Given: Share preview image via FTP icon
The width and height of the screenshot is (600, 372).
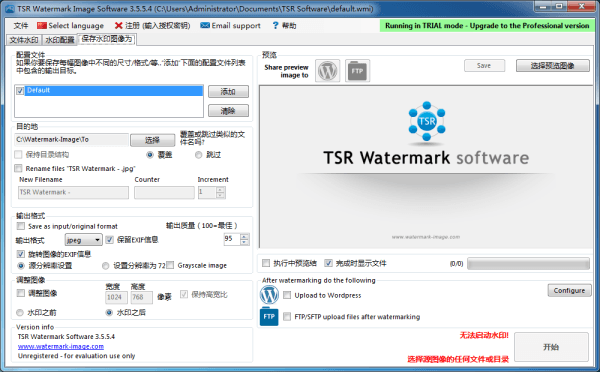Looking at the screenshot, I should coord(357,71).
